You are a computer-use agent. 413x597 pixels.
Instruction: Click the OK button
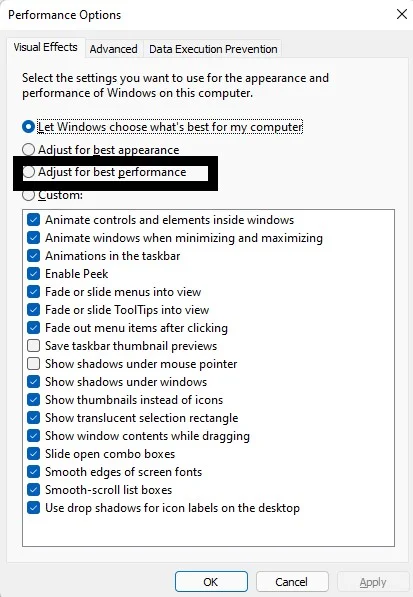tap(211, 582)
